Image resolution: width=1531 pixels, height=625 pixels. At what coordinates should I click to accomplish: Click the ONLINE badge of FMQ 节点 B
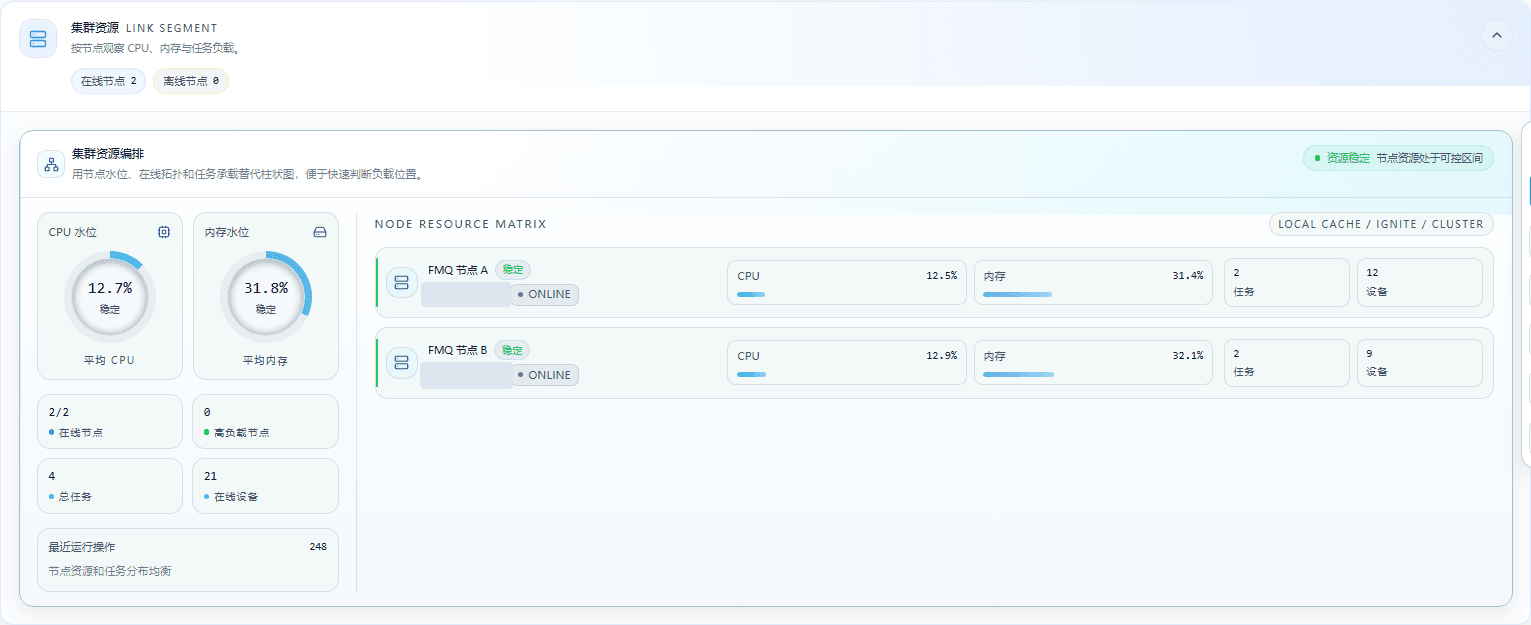(x=545, y=375)
